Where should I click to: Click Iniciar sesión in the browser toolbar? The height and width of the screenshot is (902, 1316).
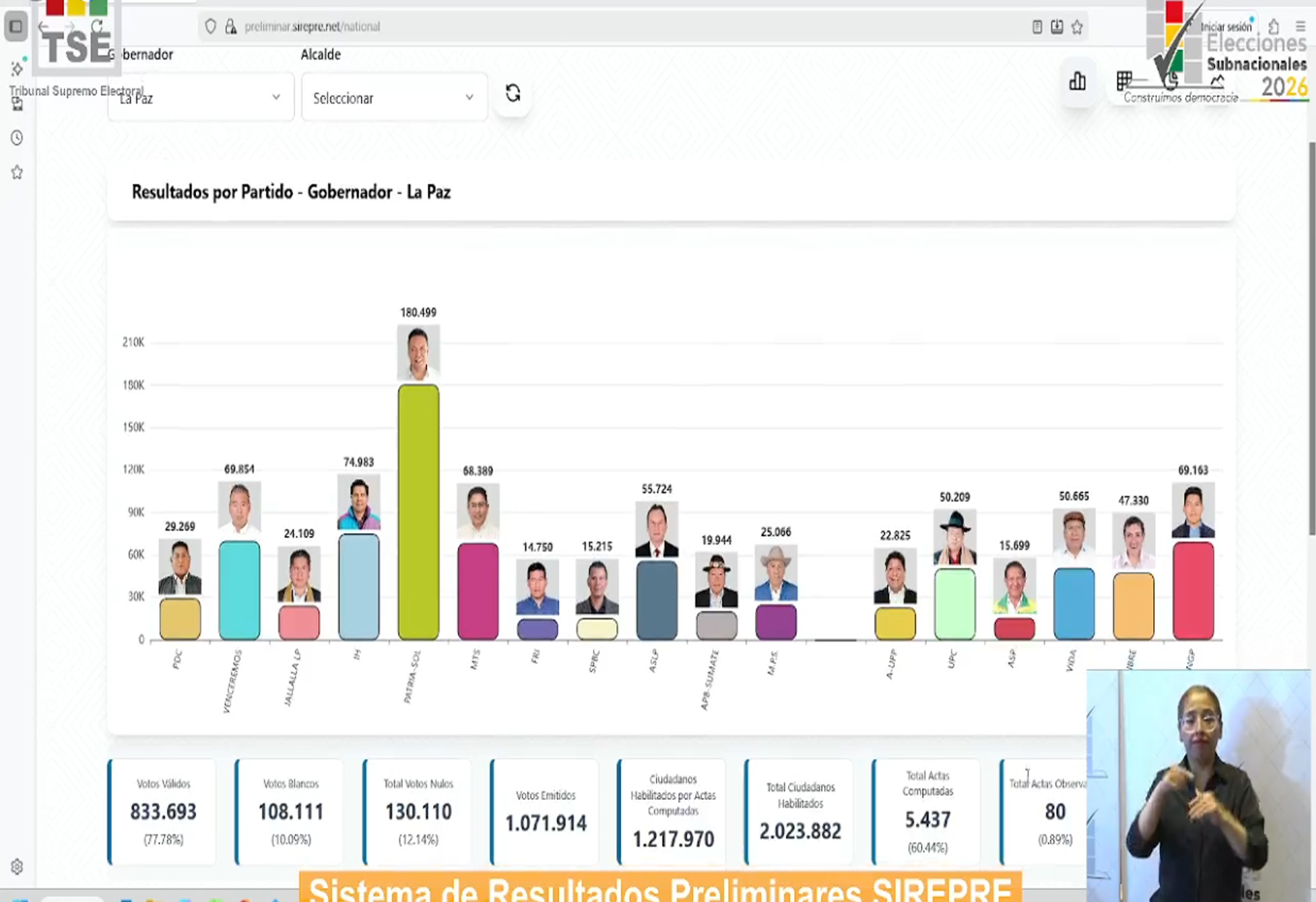click(x=1226, y=27)
